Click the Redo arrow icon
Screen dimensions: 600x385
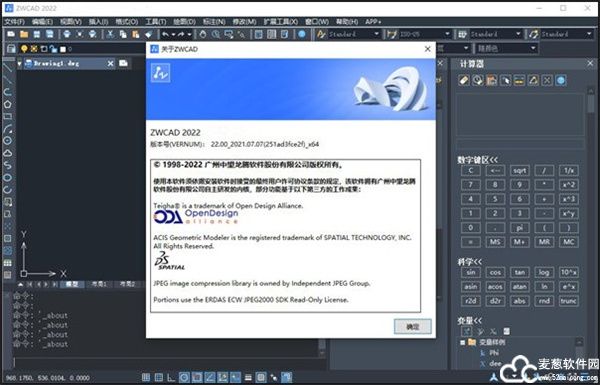tap(181, 34)
